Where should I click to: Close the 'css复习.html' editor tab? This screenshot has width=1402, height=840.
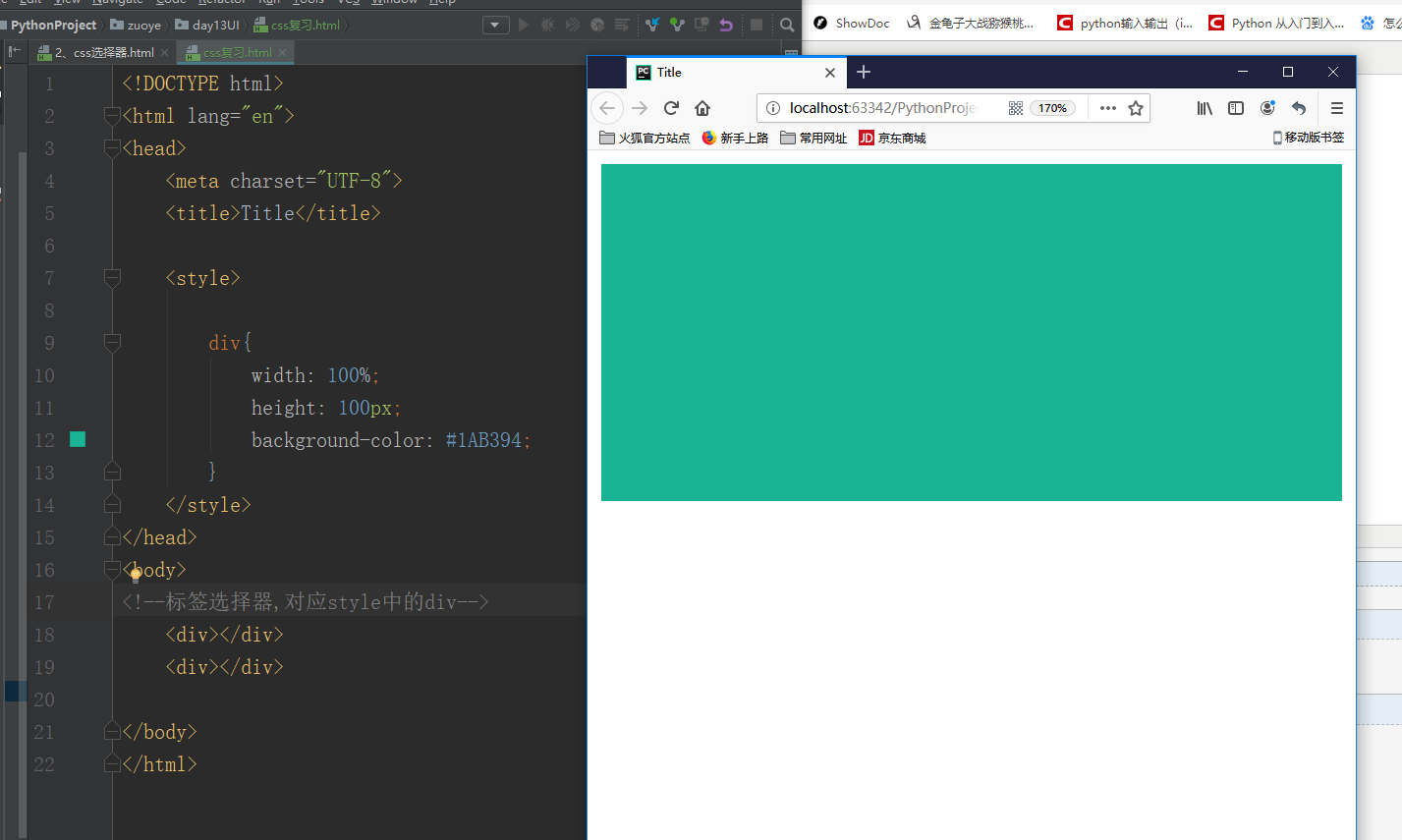click(283, 53)
